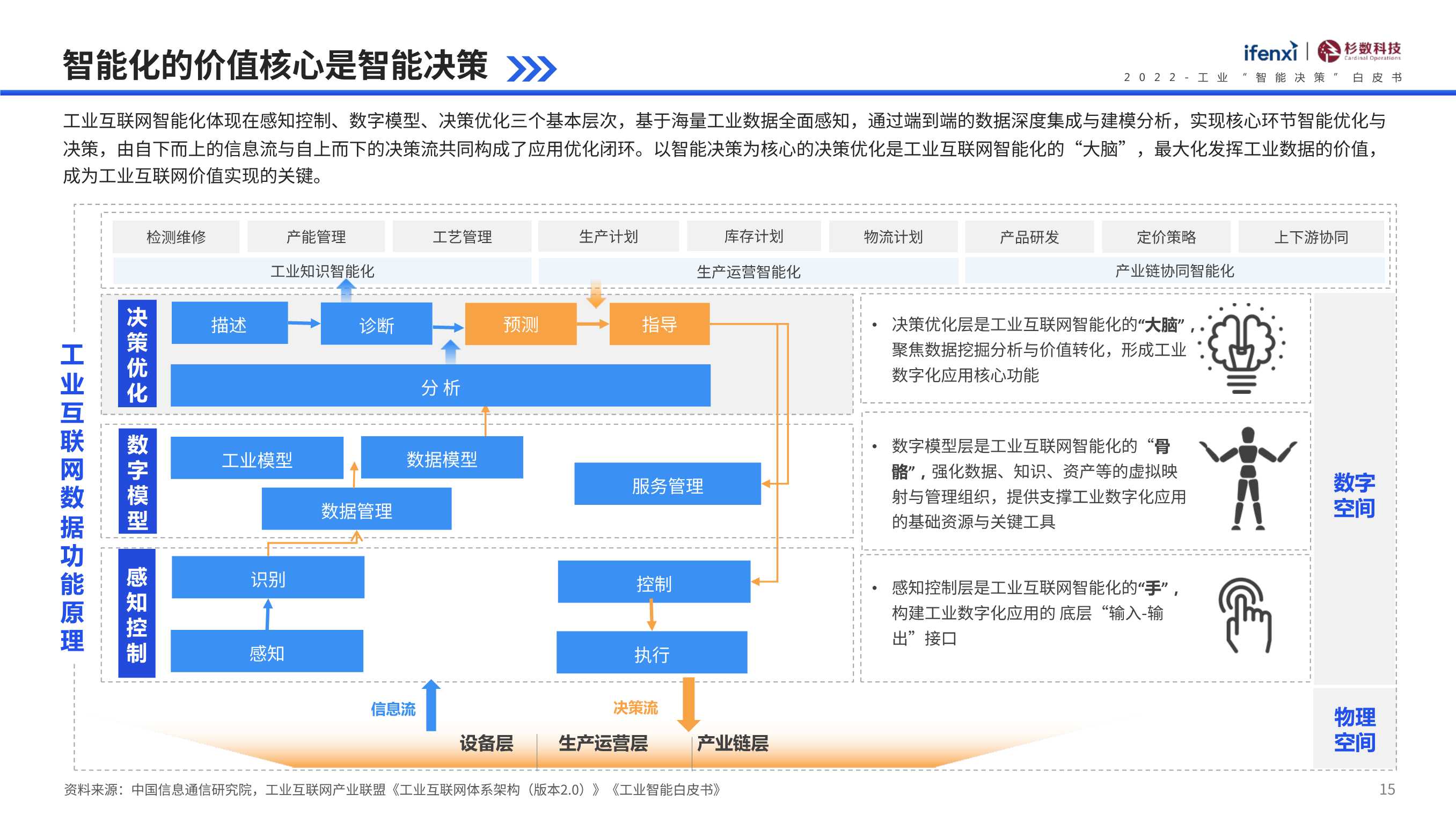Select the 产能管理 box
1456x830 pixels.
316,237
